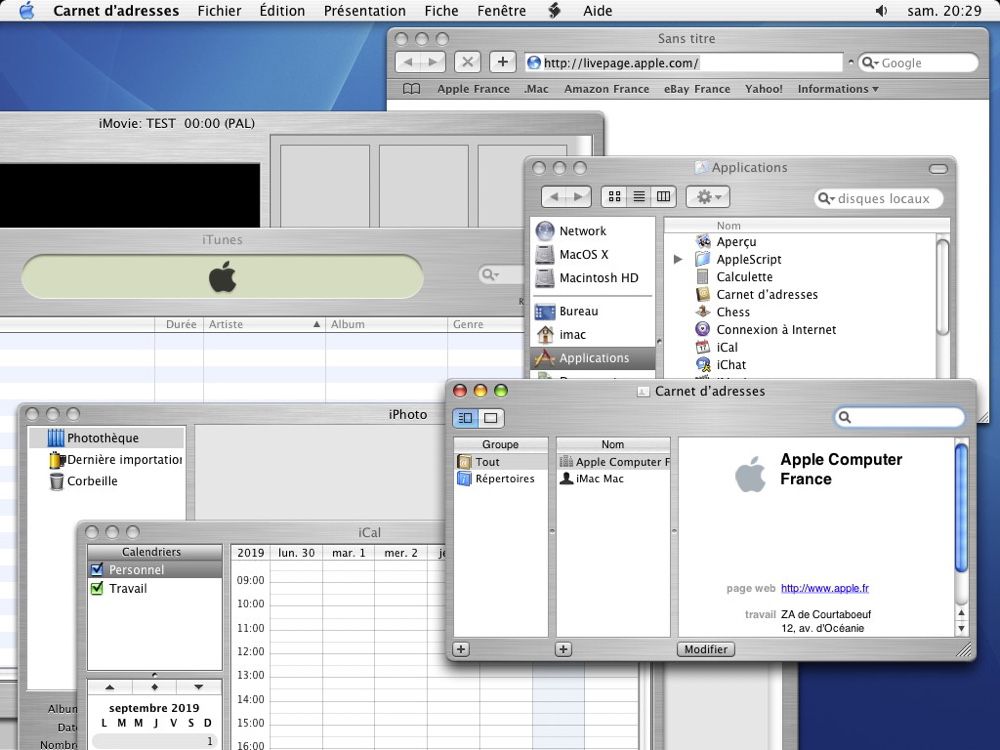1000x750 pixels.
Task: Add a new contact with plus button
Action: (563, 649)
